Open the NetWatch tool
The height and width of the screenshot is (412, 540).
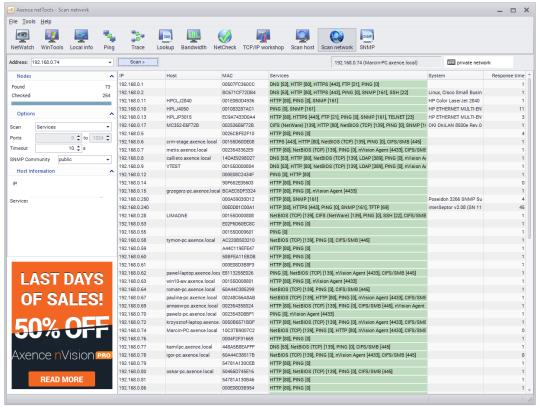coord(22,40)
